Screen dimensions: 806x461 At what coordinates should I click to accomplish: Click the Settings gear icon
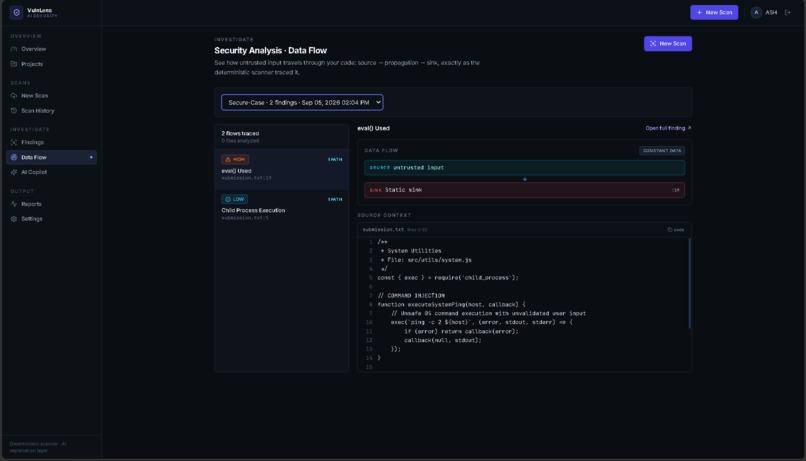pyautogui.click(x=14, y=219)
